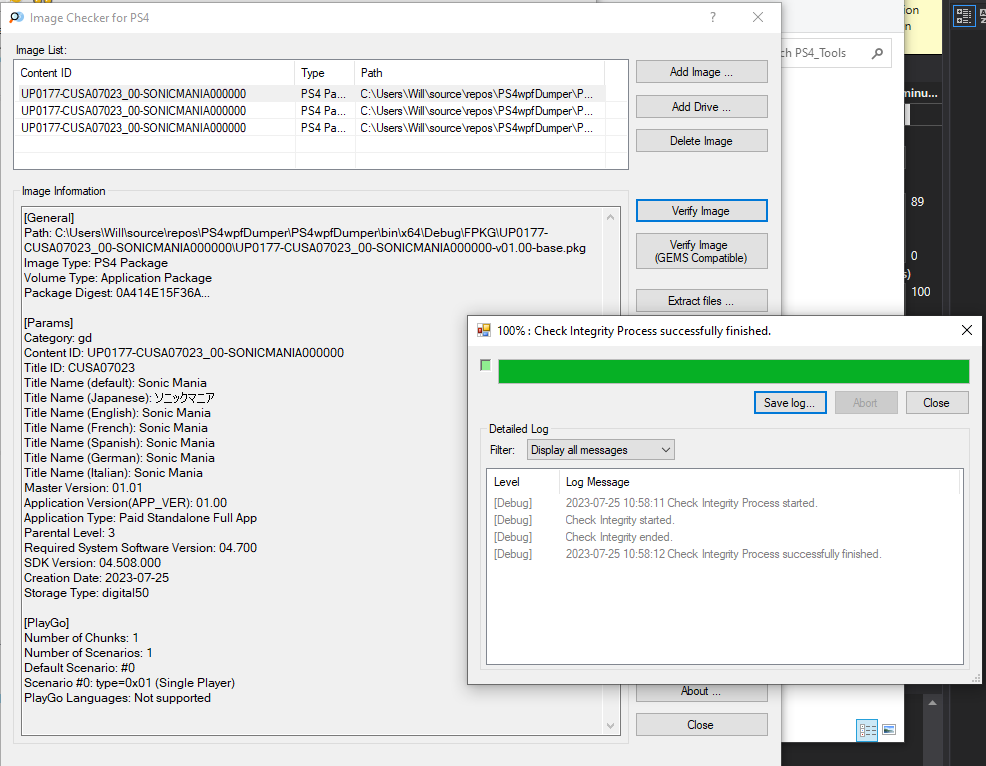Click the help question mark in title bar
Image resolution: width=986 pixels, height=766 pixels.
point(712,17)
